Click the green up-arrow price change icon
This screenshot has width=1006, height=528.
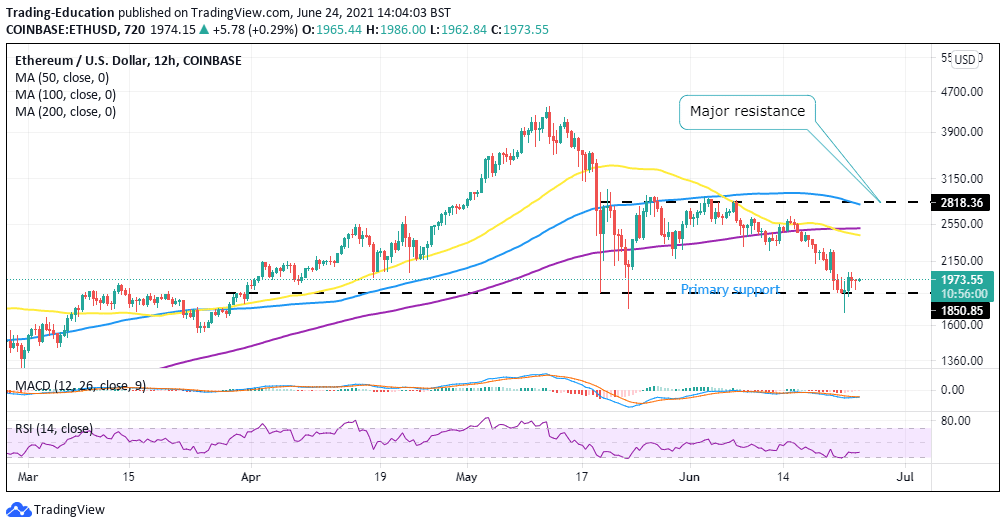205,30
